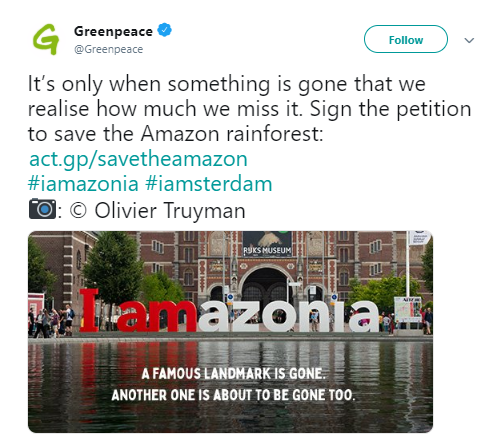Open the #iamsterdam hashtag
The height and width of the screenshot is (446, 497).
209,184
